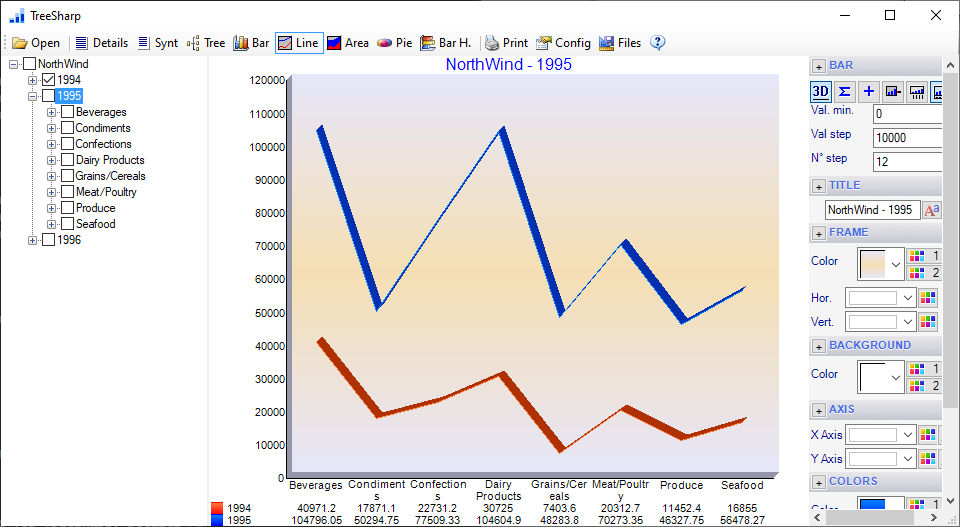Expand the Produce node

(51, 208)
